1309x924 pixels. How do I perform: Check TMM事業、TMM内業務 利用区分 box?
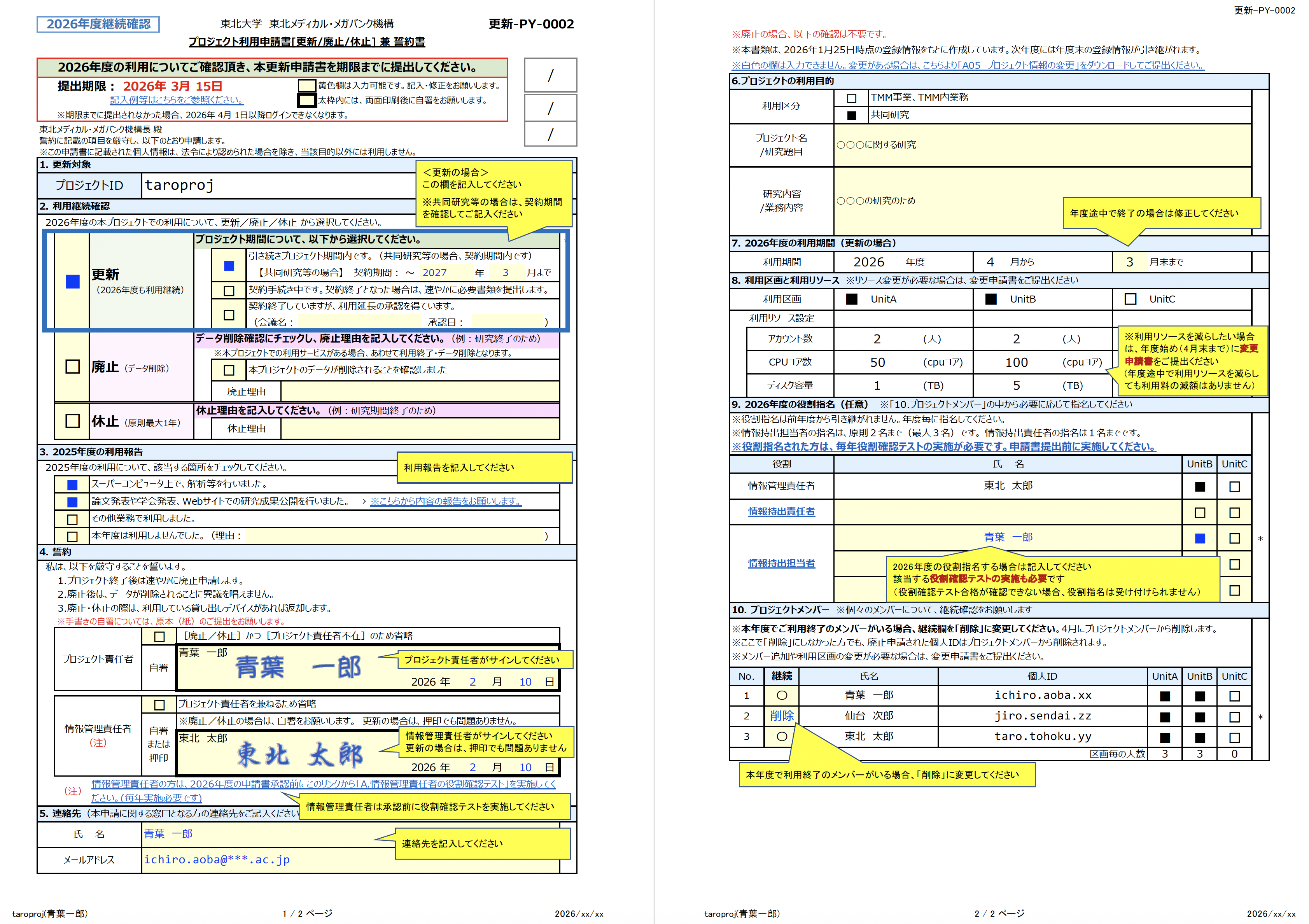tap(851, 98)
